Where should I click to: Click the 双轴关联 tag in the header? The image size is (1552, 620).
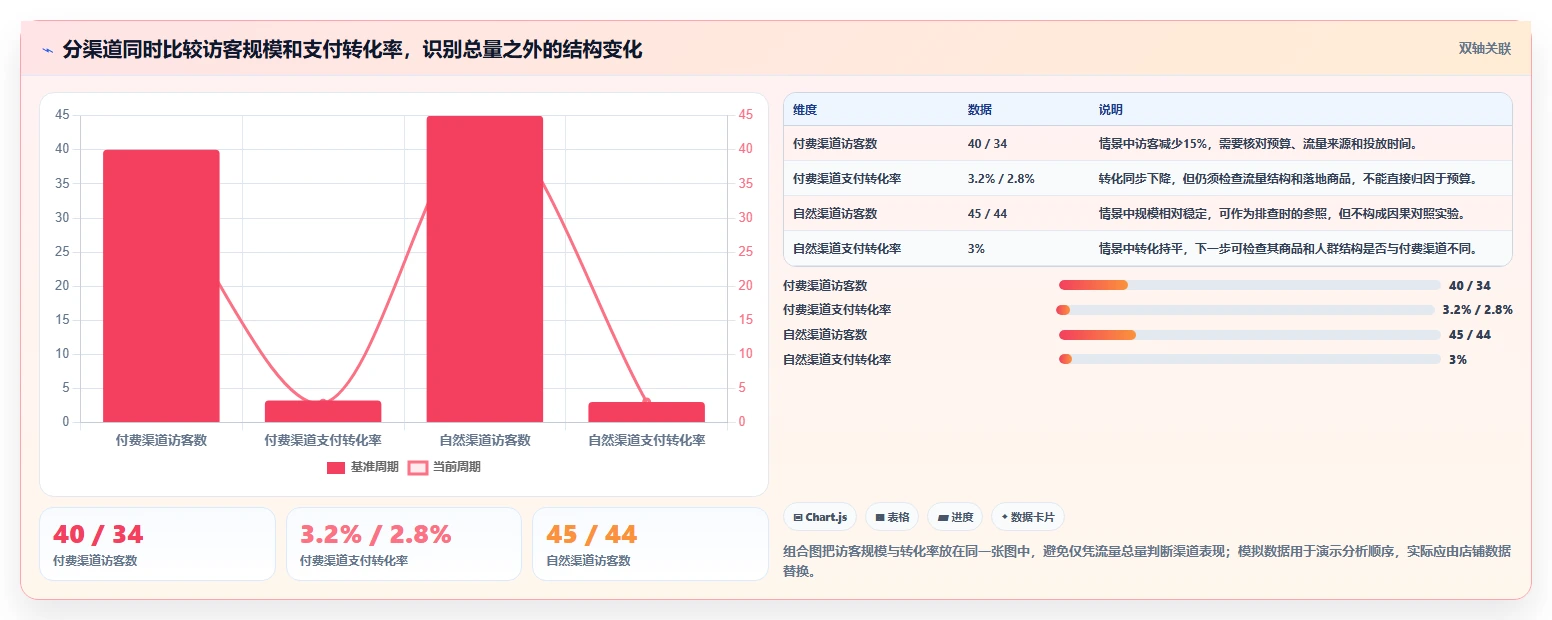coord(1484,48)
